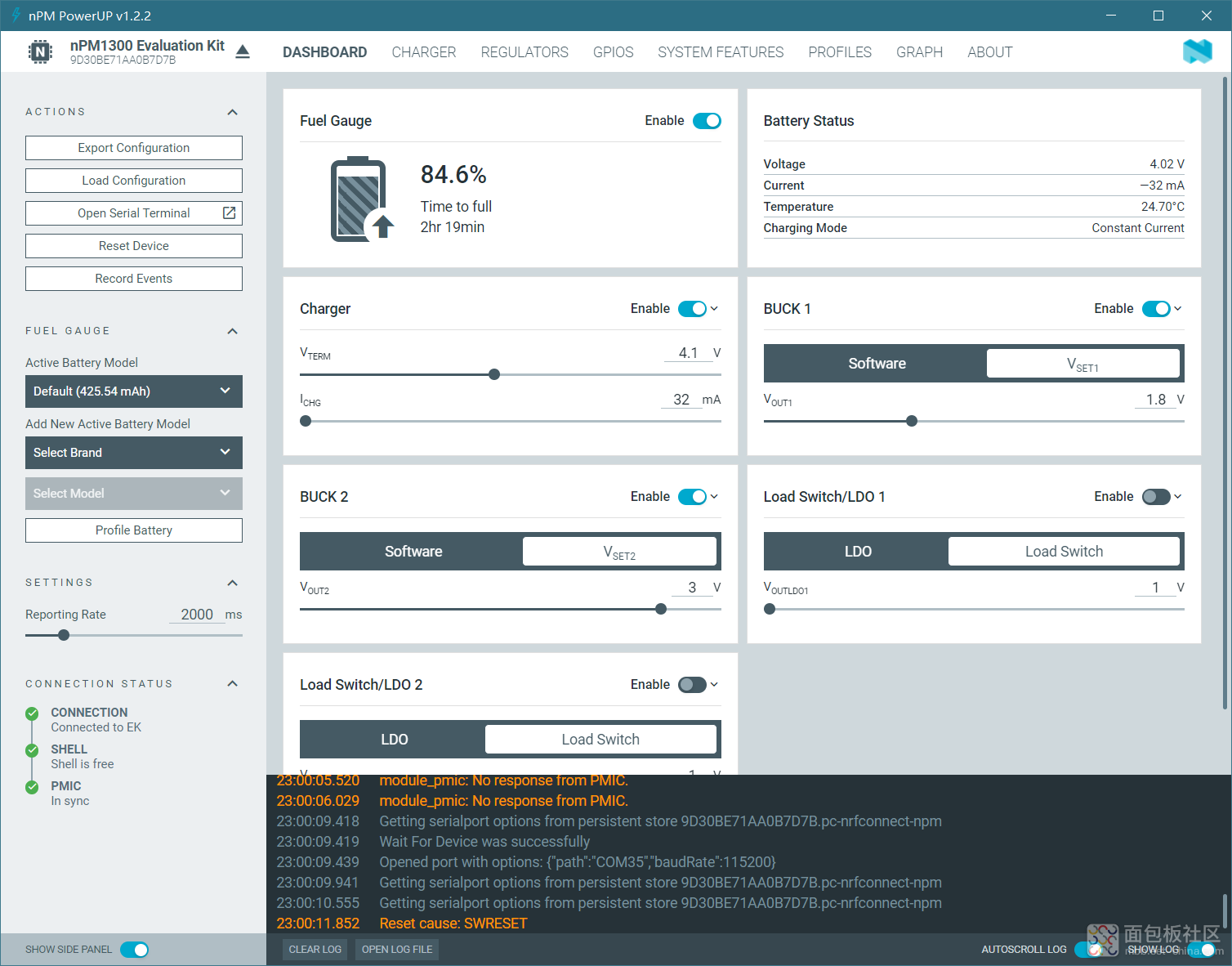Screen dimensions: 1232x966
Task: Toggle the BUCK 2 Enable switch
Action: point(692,497)
